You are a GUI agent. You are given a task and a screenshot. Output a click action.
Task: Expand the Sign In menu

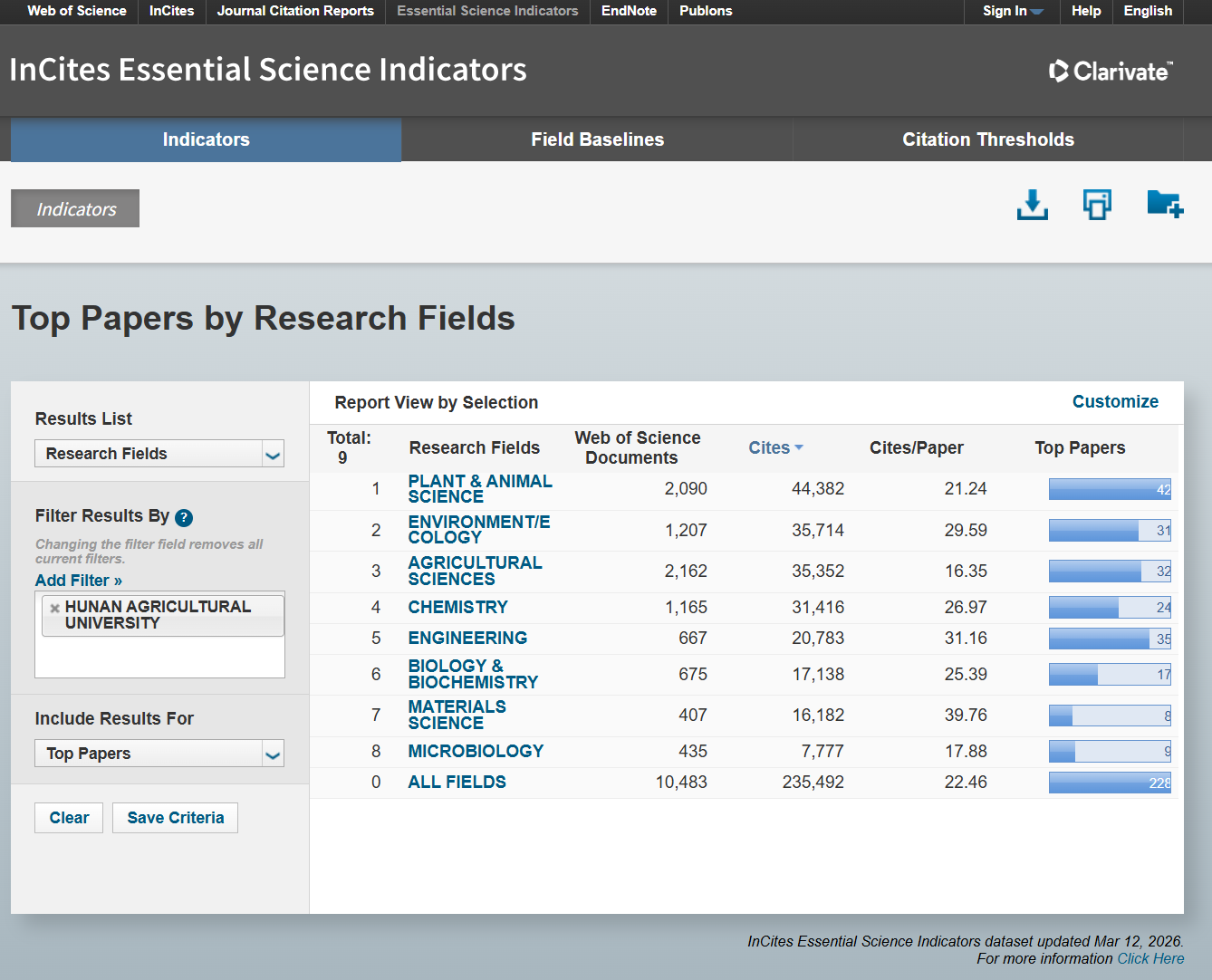[x=1013, y=11]
